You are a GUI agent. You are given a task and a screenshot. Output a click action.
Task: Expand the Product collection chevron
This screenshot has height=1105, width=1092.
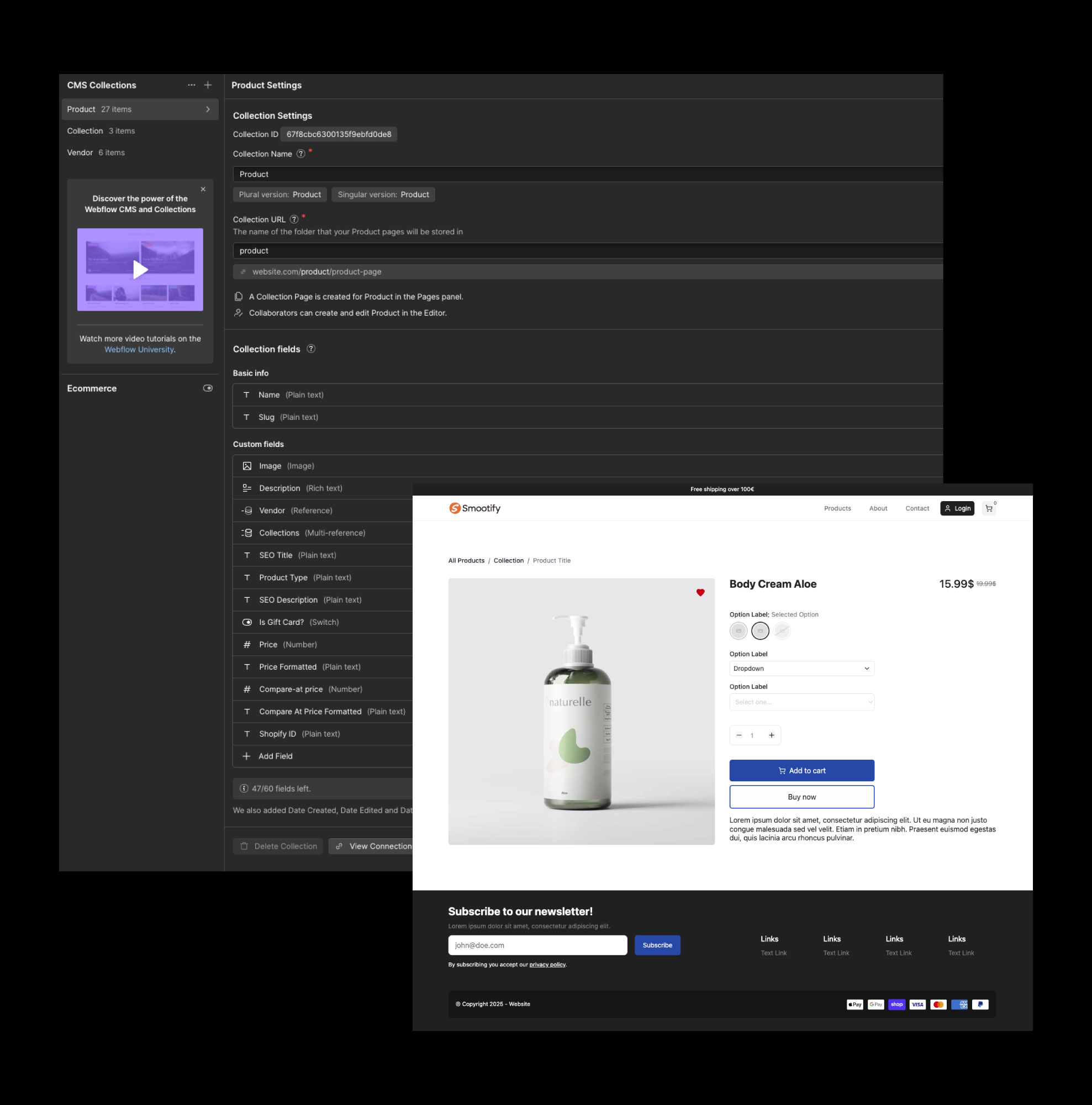pos(208,109)
